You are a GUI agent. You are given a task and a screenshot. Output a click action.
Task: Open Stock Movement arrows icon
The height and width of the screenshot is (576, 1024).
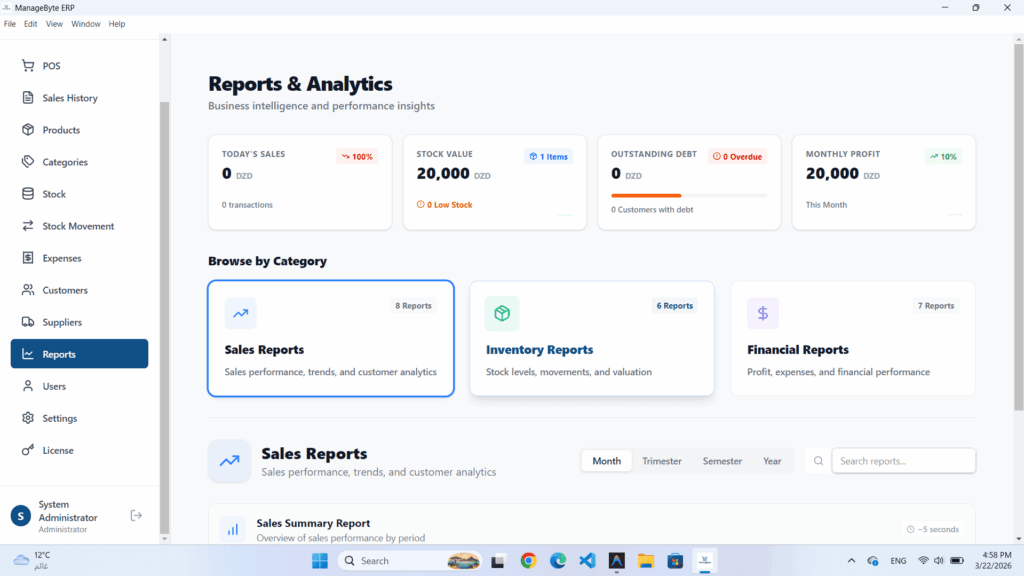[27, 225]
